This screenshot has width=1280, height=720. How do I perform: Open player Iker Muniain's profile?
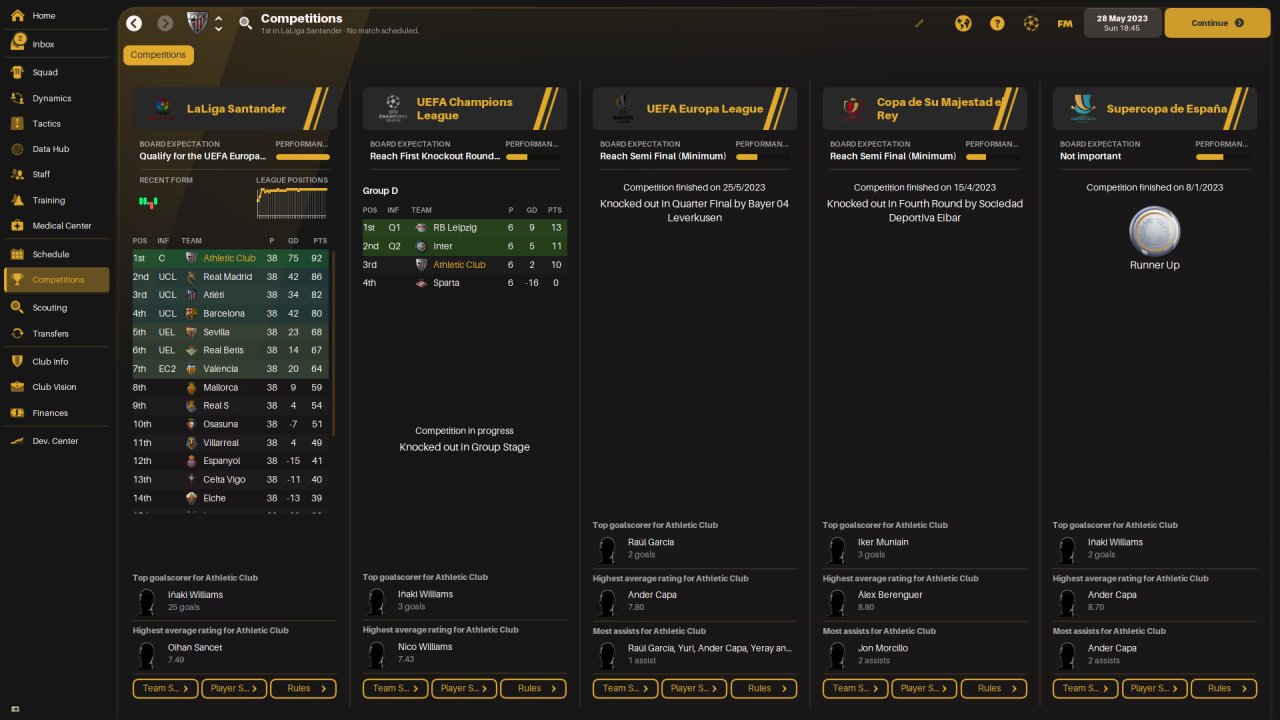883,542
